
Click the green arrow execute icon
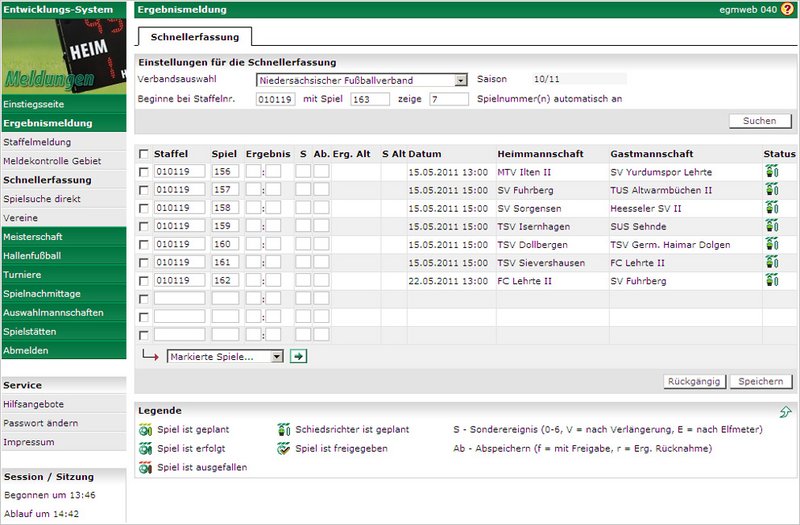298,356
